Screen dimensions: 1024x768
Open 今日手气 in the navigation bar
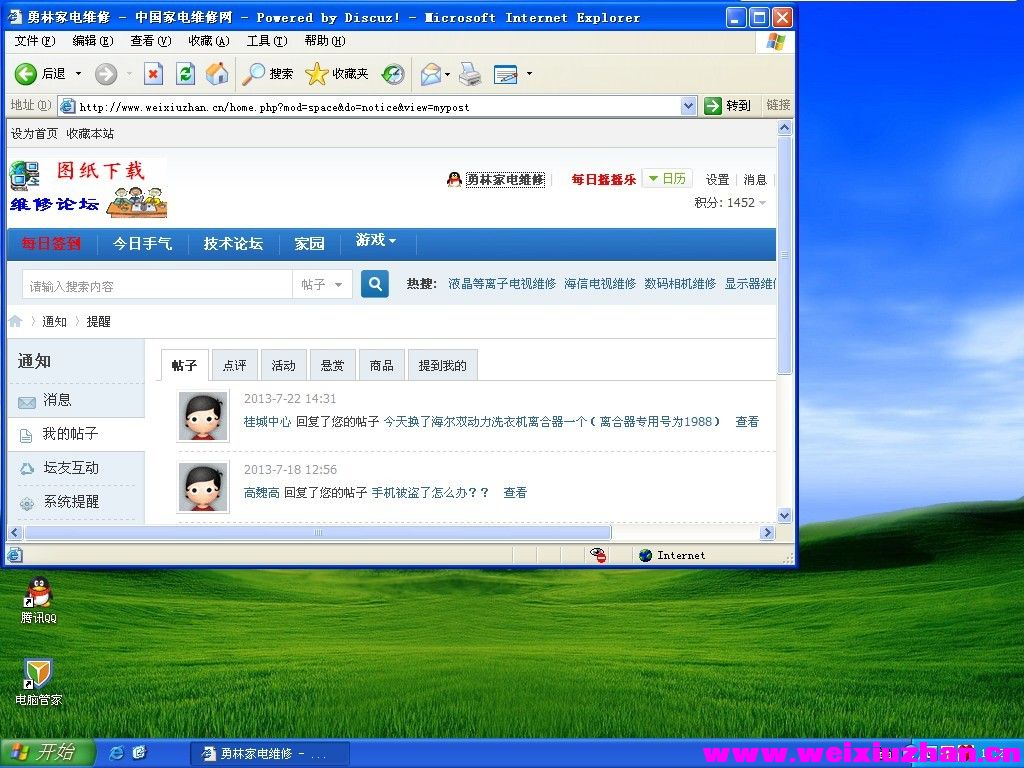point(142,244)
